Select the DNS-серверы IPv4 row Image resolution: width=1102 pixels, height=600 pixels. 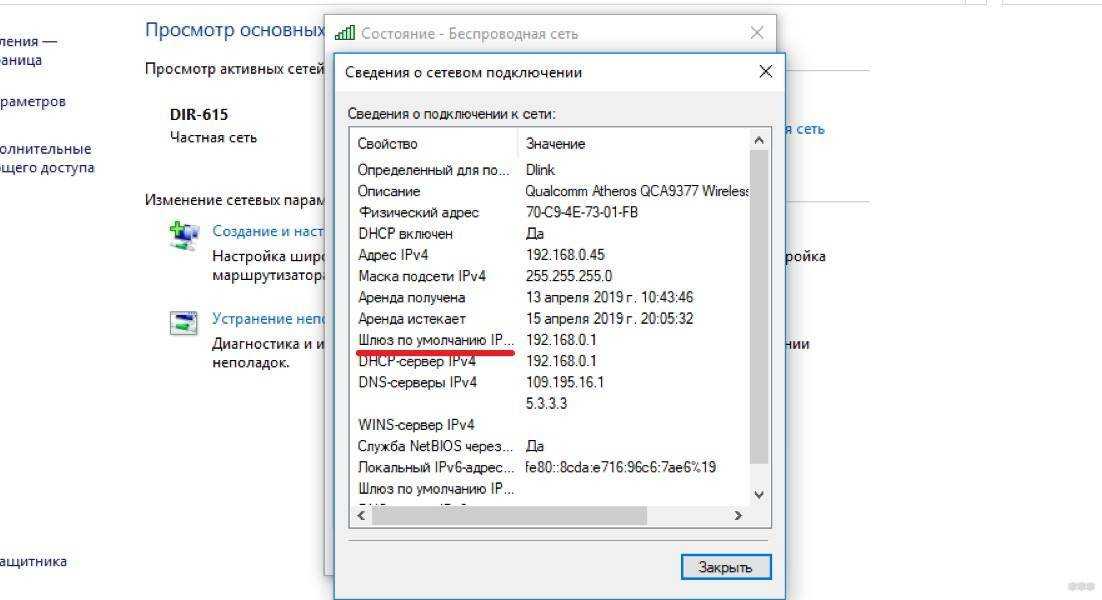(417, 382)
